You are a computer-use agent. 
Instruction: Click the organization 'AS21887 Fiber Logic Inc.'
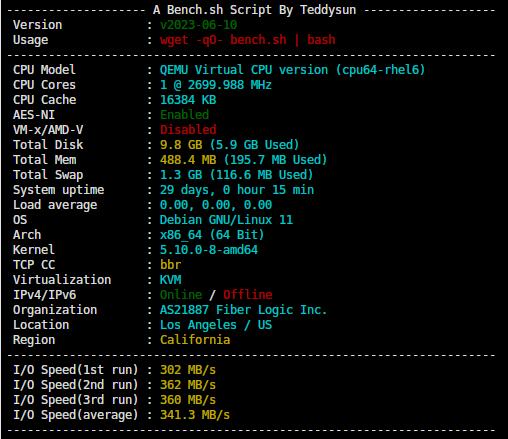[243, 310]
